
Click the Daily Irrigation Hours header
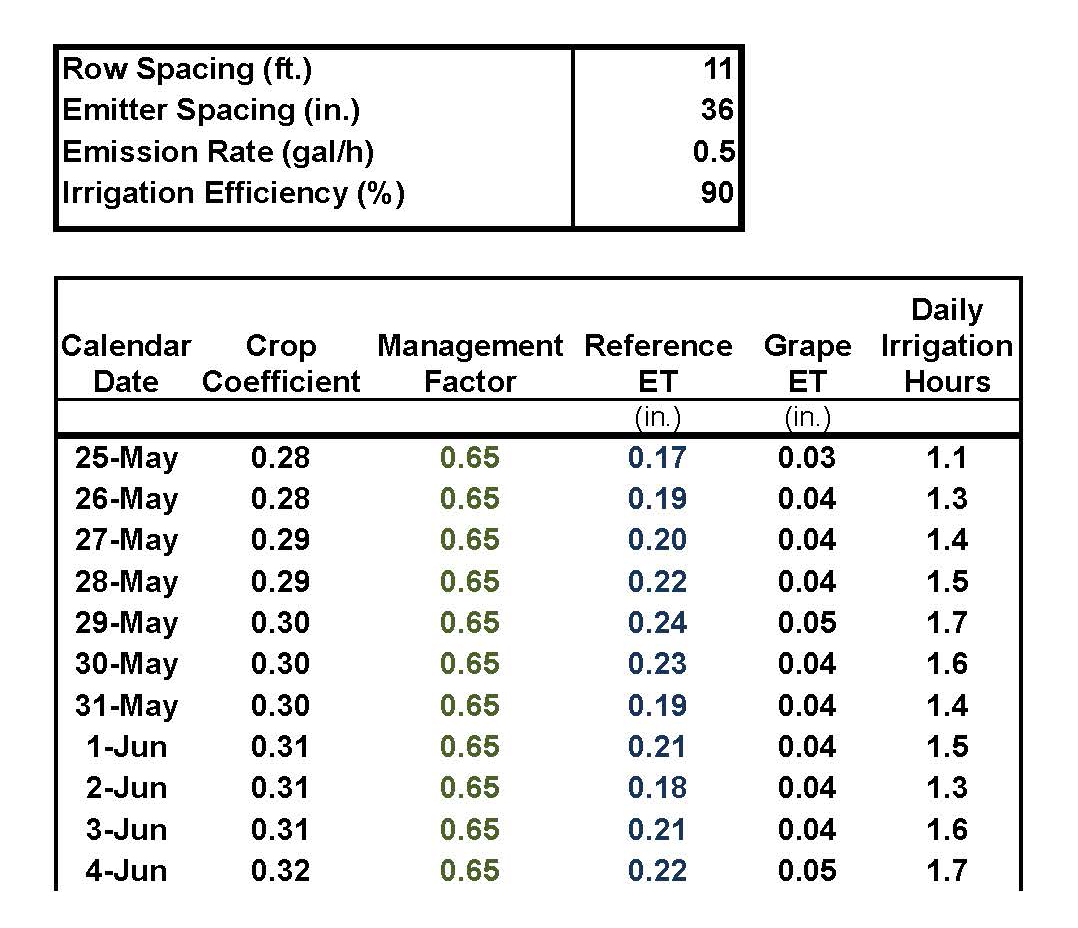tap(946, 346)
